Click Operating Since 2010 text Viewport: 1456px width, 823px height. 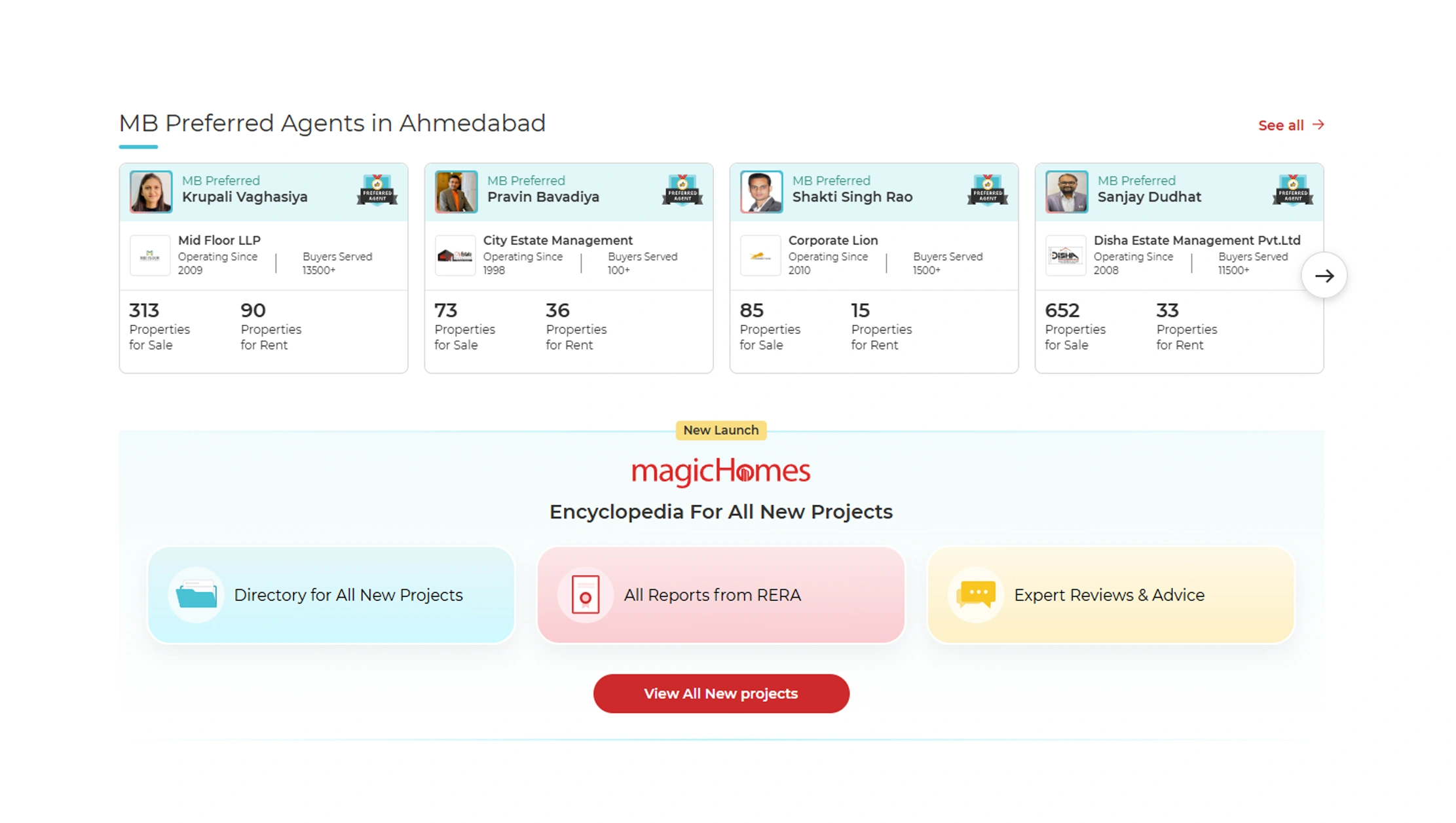coord(828,263)
